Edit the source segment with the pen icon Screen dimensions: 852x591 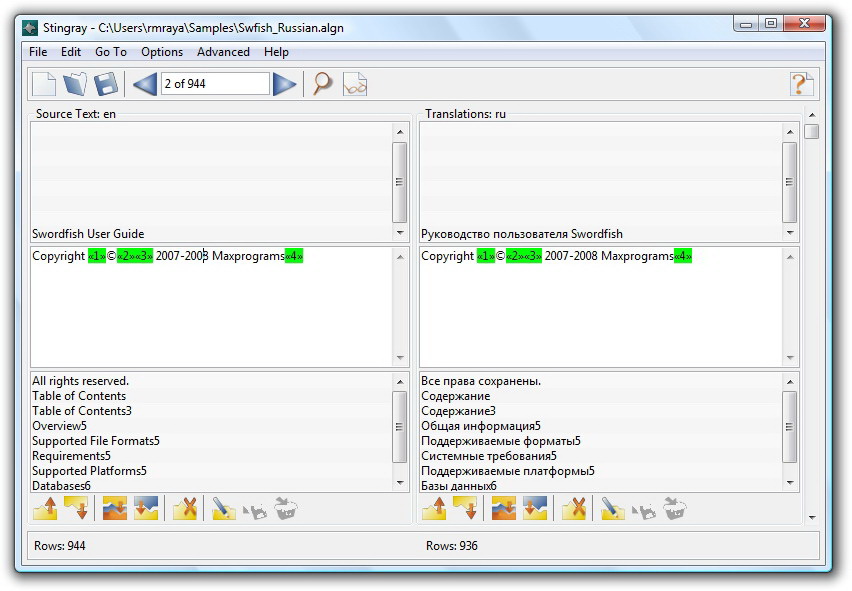click(x=223, y=509)
